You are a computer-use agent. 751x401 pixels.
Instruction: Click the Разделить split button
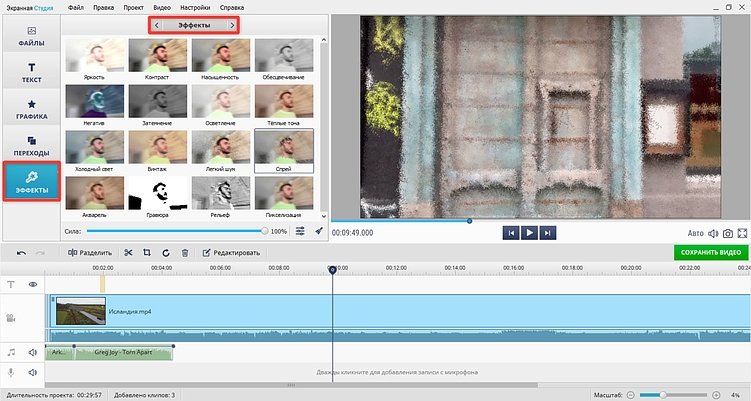[x=90, y=252]
